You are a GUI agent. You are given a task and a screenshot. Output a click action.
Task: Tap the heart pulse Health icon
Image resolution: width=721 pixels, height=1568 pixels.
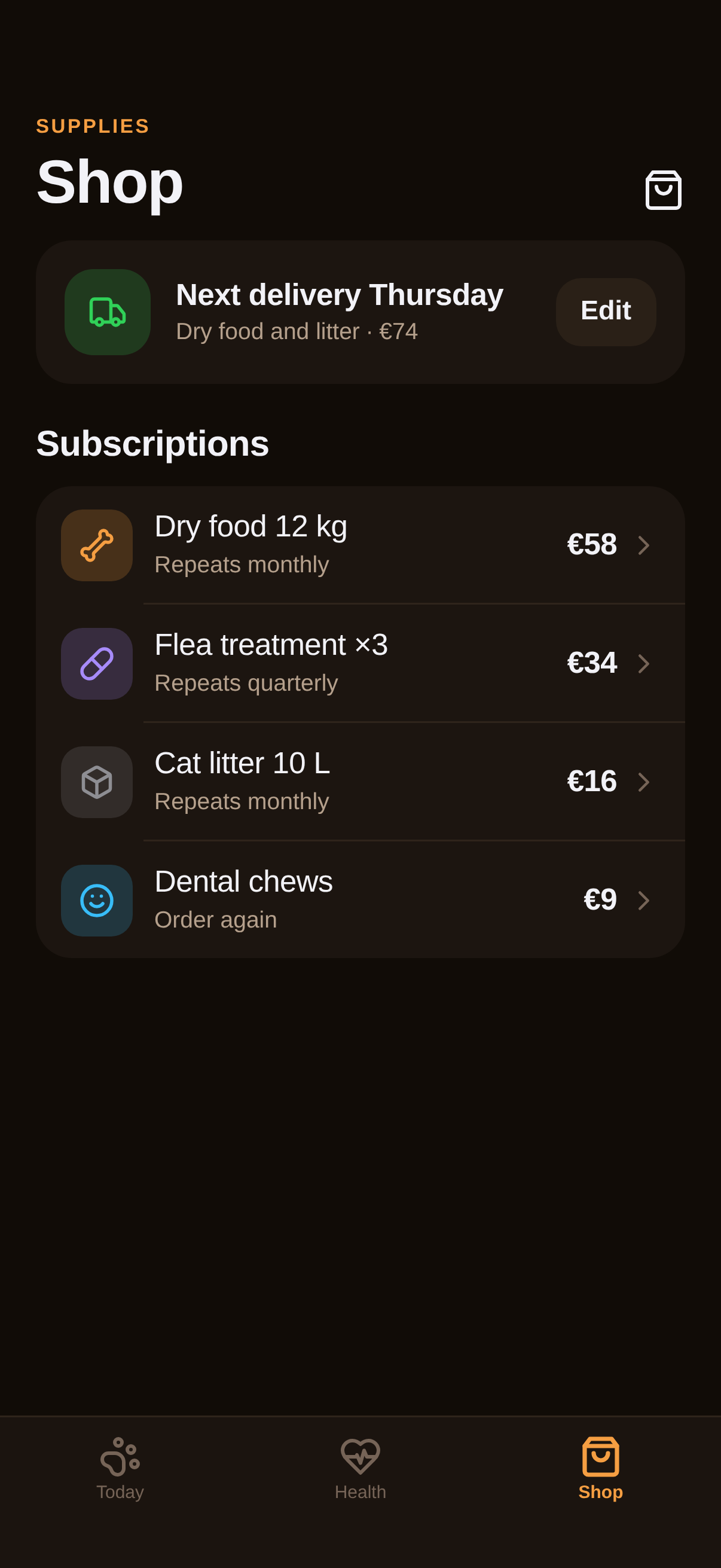pos(360,1456)
